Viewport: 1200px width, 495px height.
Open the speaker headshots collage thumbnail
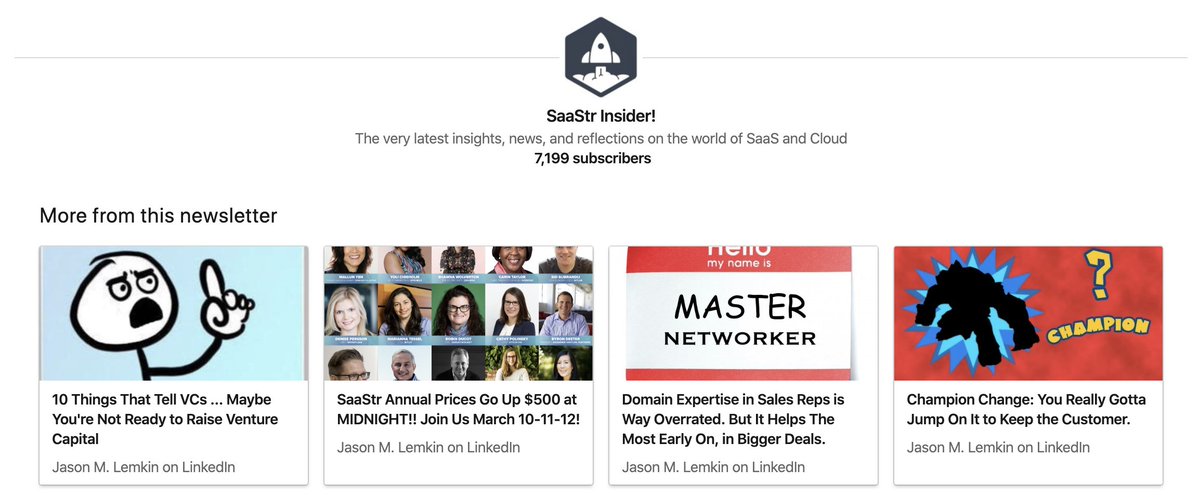[x=458, y=313]
